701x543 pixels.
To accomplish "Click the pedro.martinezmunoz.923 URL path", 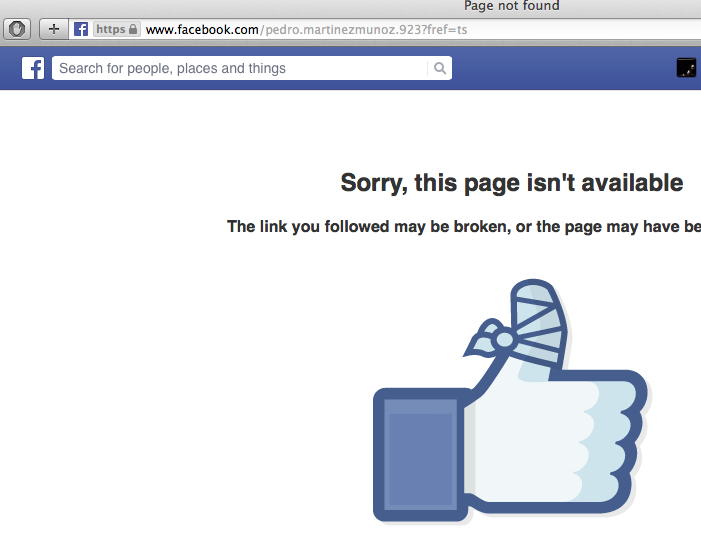I will 343,30.
